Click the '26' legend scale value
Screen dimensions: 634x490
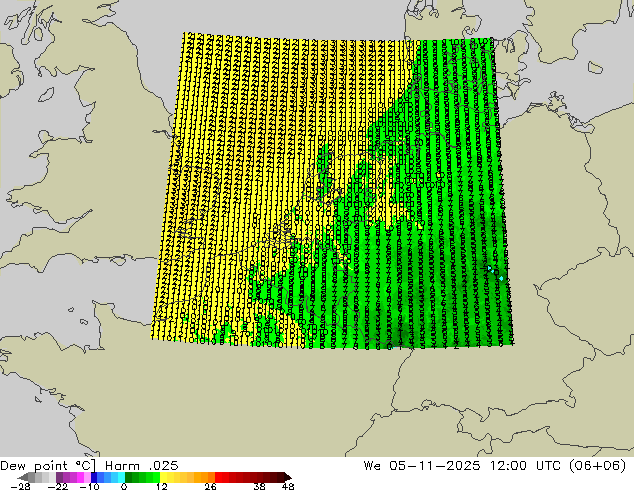pyautogui.click(x=210, y=486)
